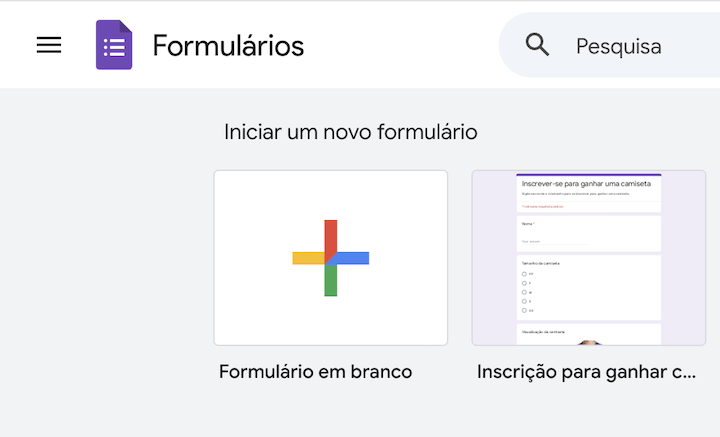Click the Iniciar um novo formulário heading
The width and height of the screenshot is (720, 437).
(x=351, y=132)
